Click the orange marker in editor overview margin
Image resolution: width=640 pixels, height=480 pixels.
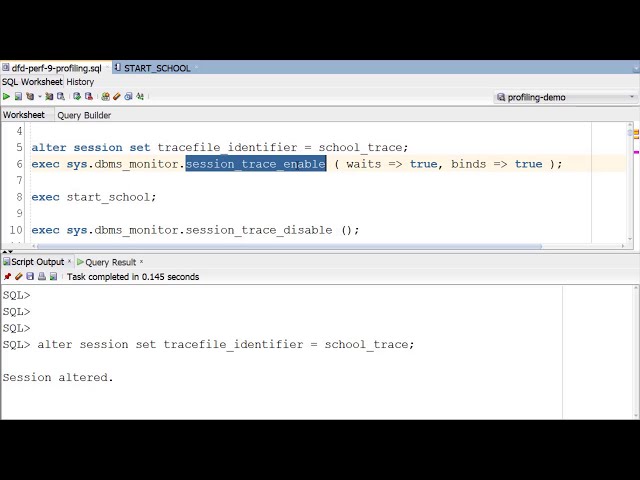[636, 134]
